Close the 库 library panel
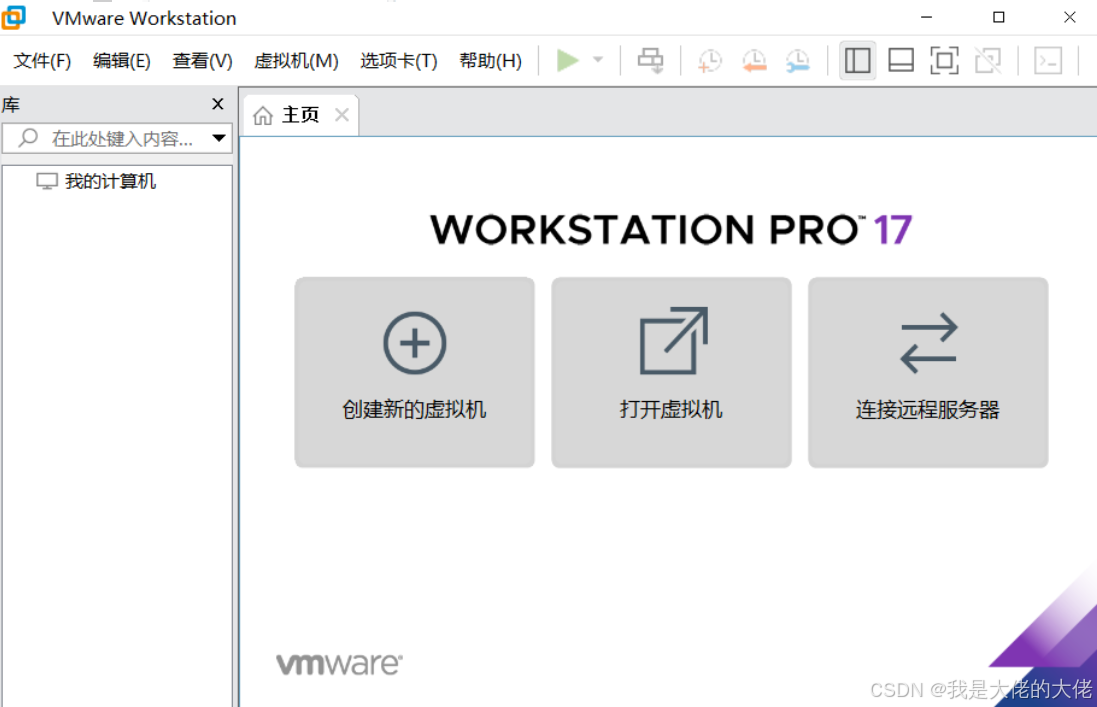 (218, 104)
